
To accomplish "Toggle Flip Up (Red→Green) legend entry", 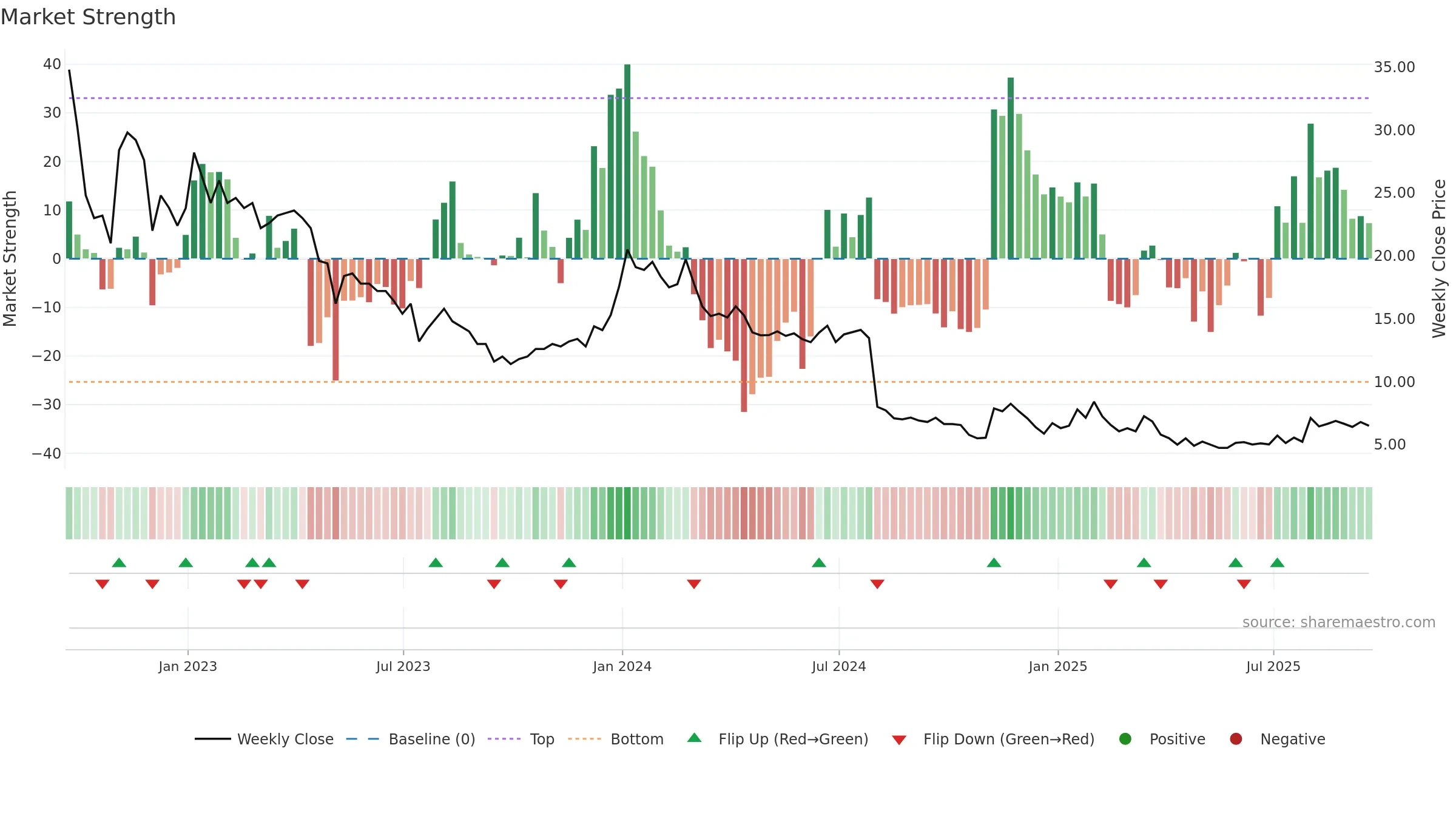I will (778, 739).
